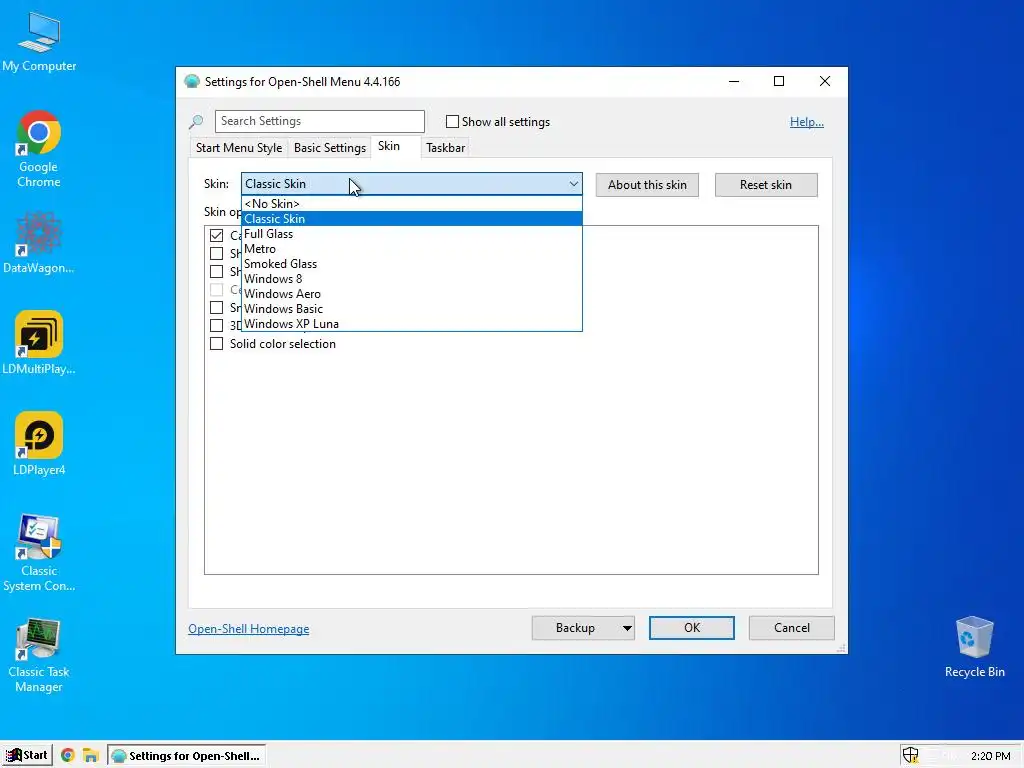Confirm settings with OK
Viewport: 1024px width, 768px height.
tap(692, 628)
